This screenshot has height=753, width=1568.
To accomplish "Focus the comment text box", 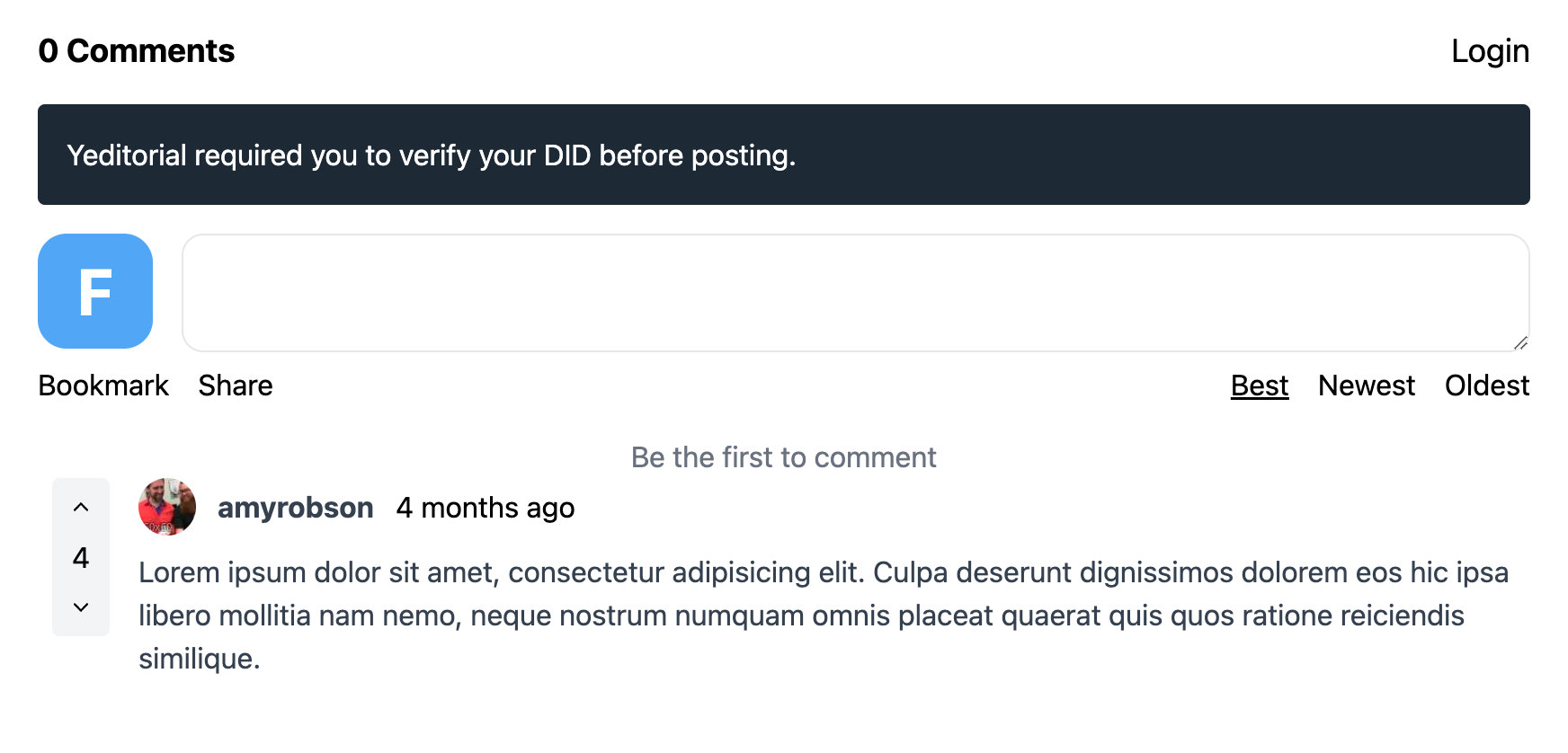I will [855, 293].
